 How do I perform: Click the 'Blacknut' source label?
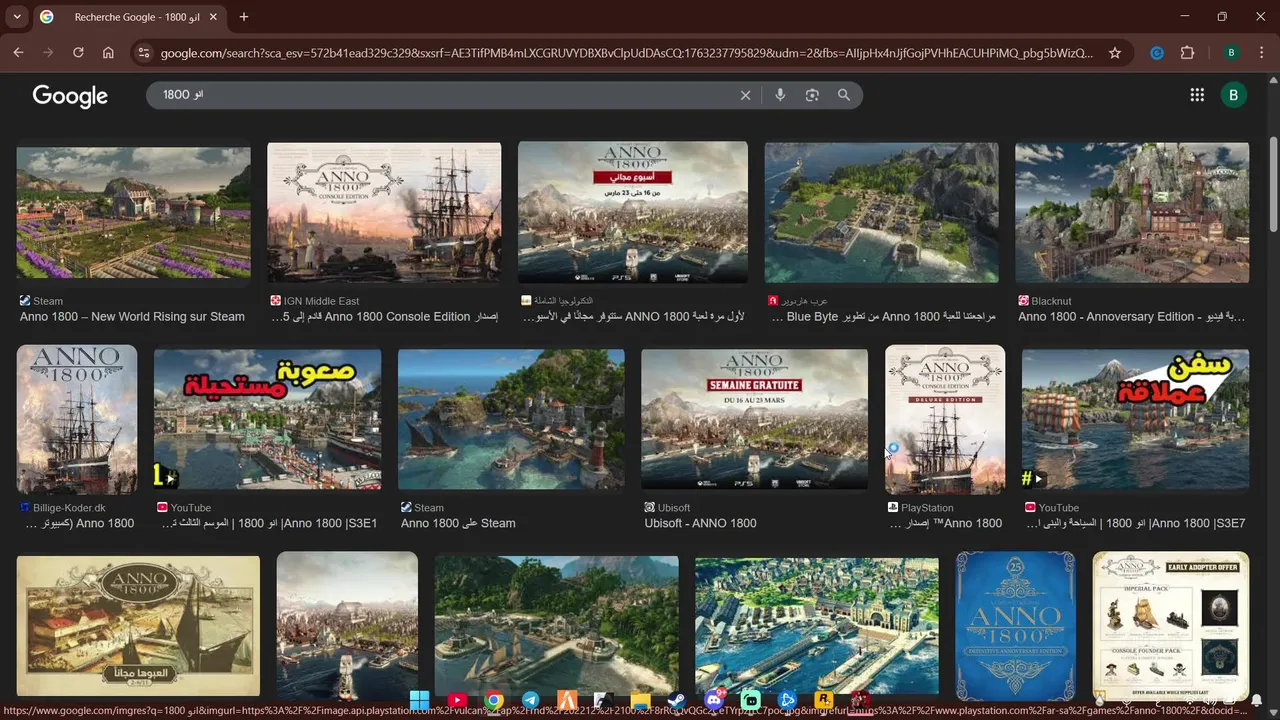1051,301
